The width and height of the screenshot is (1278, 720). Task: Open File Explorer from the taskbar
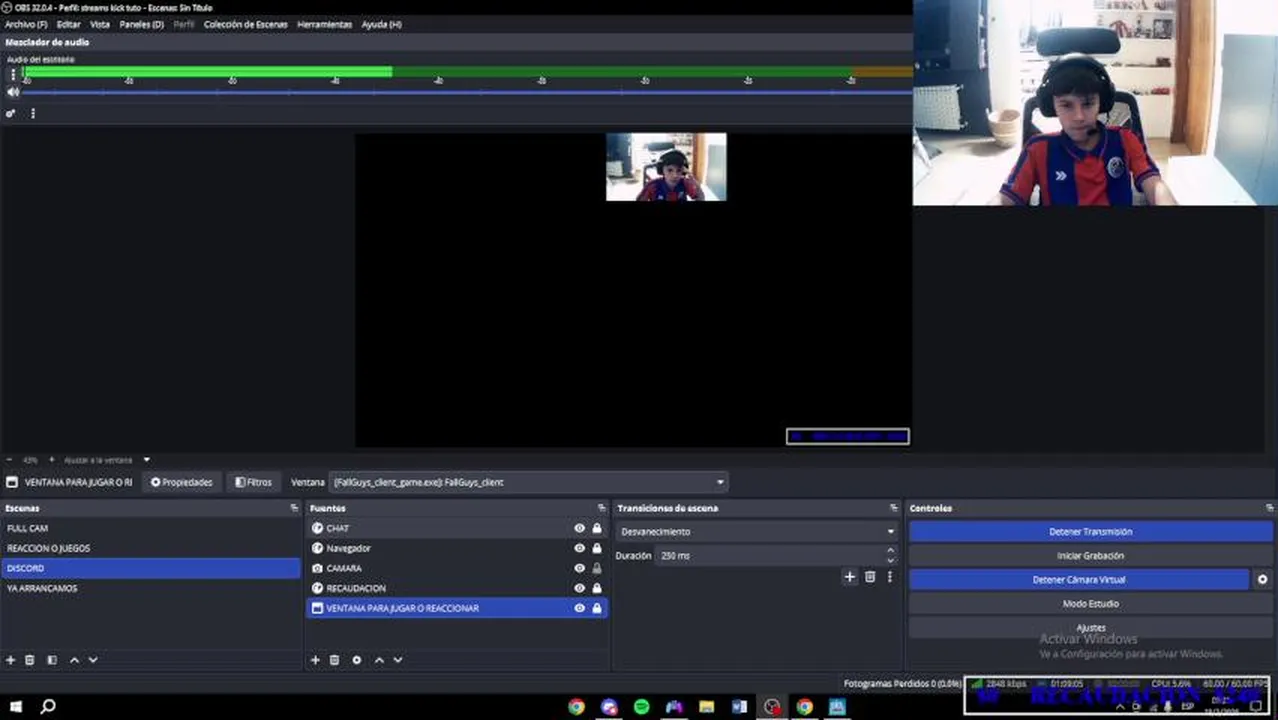pyautogui.click(x=706, y=707)
